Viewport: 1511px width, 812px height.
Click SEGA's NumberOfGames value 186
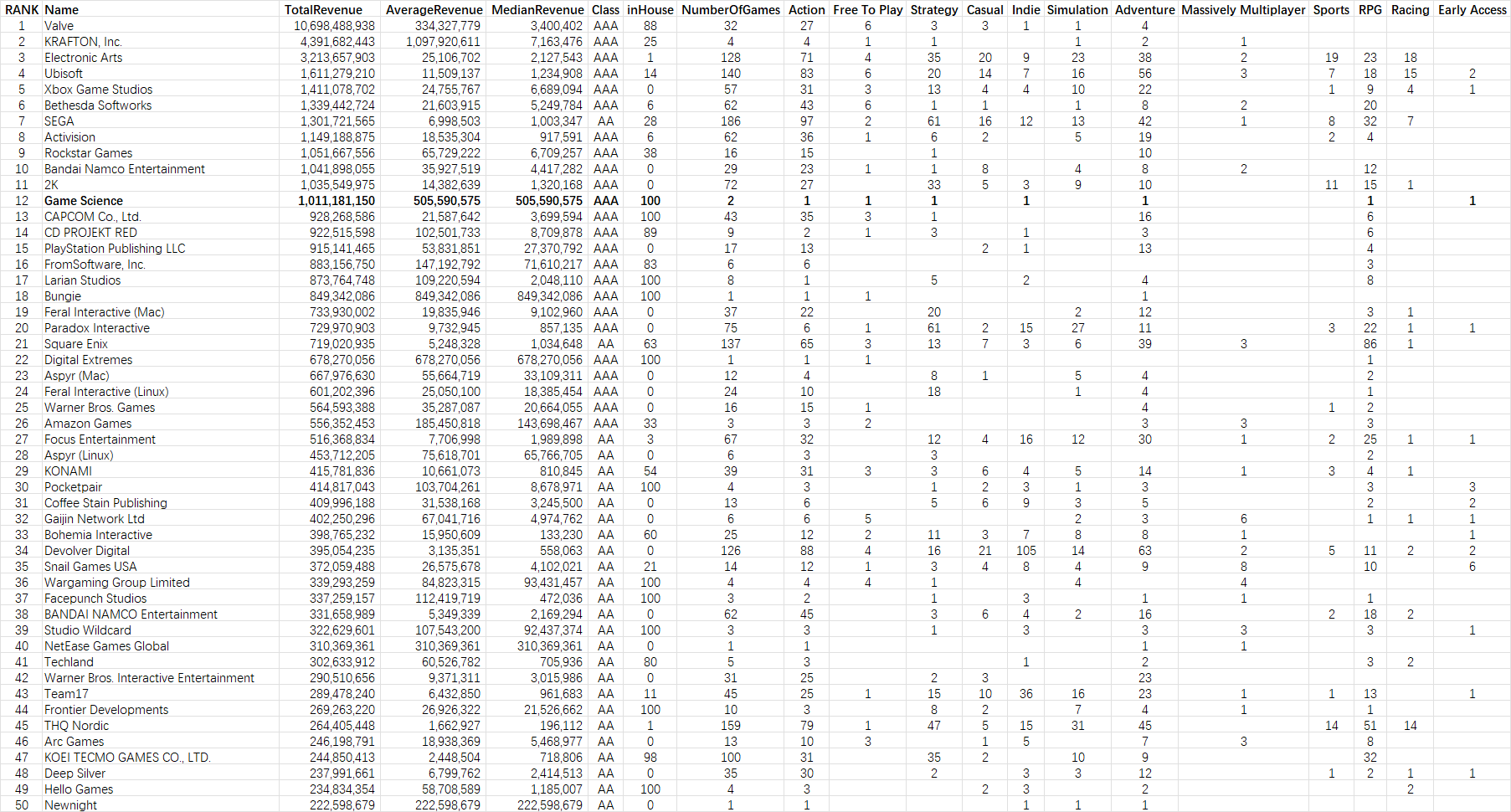tap(731, 121)
